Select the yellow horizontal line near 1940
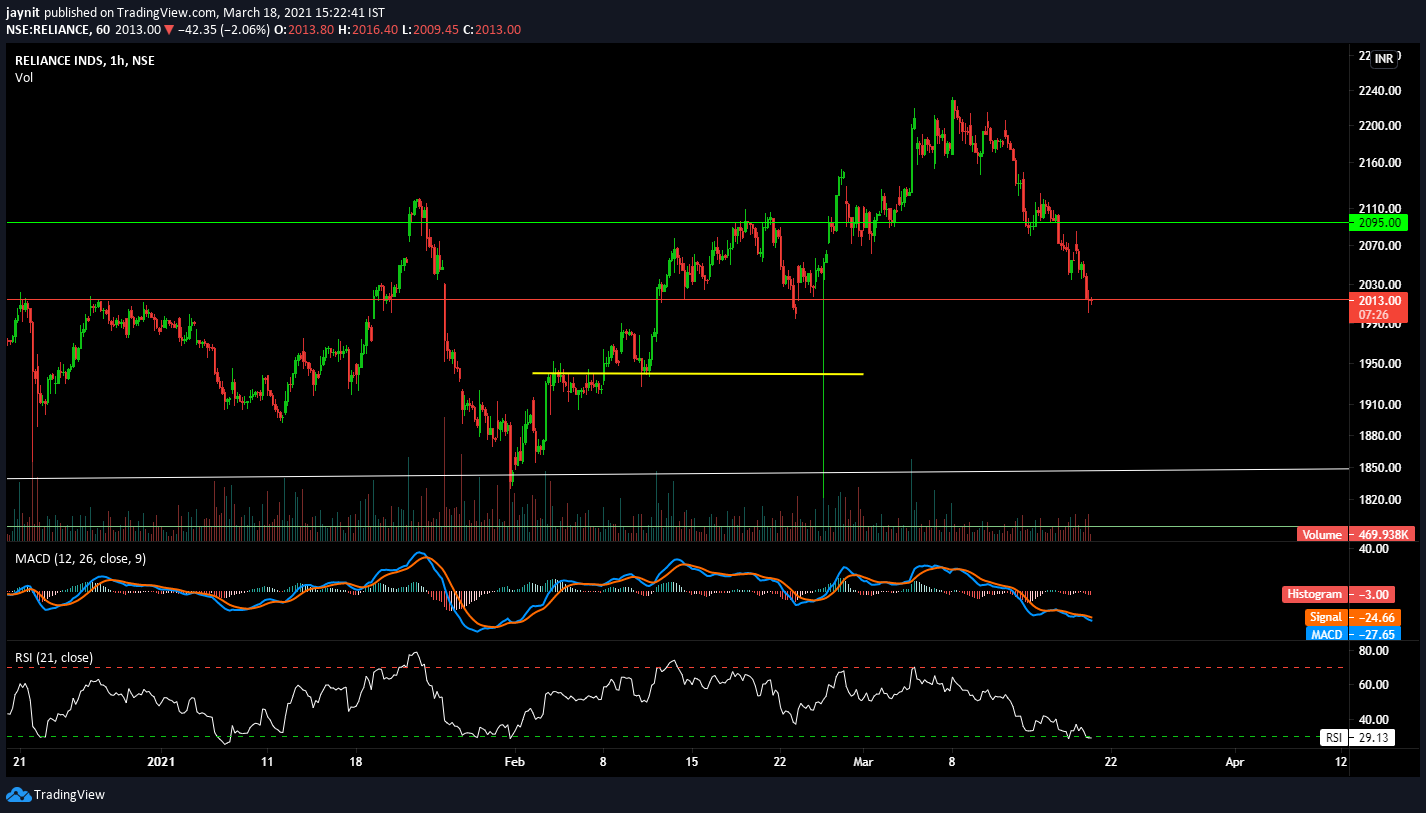 click(697, 374)
